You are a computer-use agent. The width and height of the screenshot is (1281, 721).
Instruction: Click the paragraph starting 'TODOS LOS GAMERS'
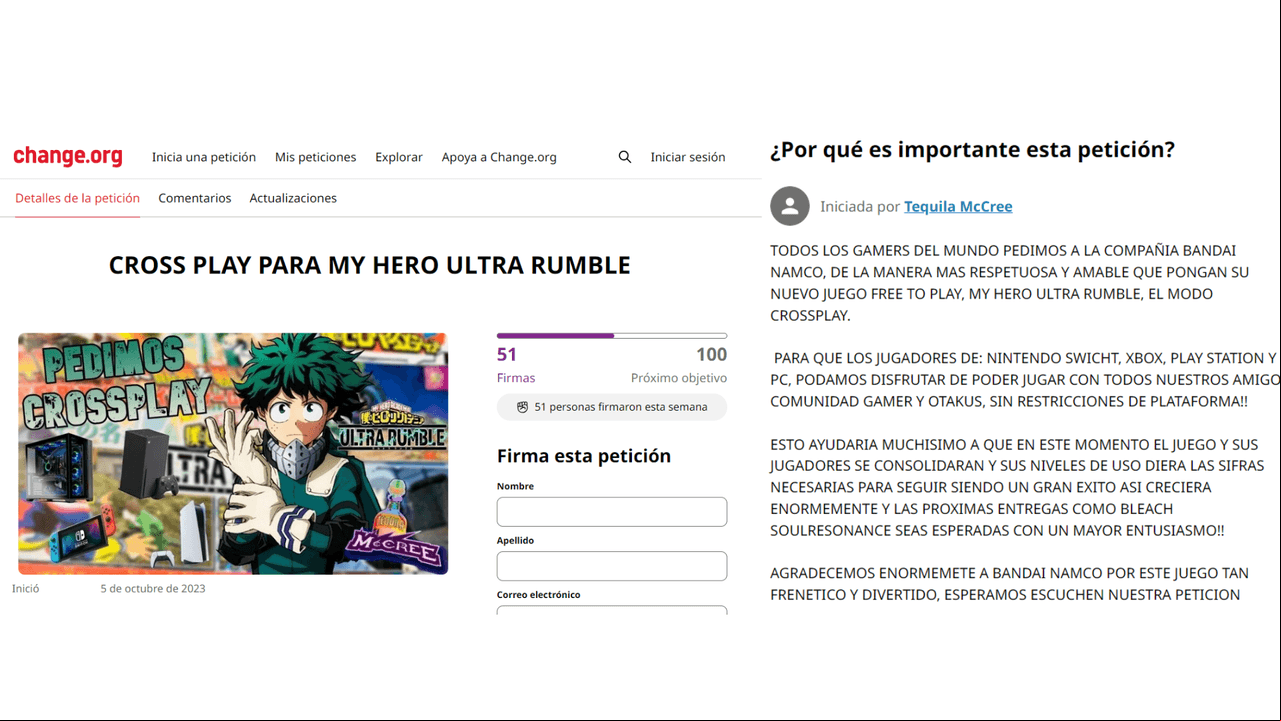click(x=1010, y=283)
